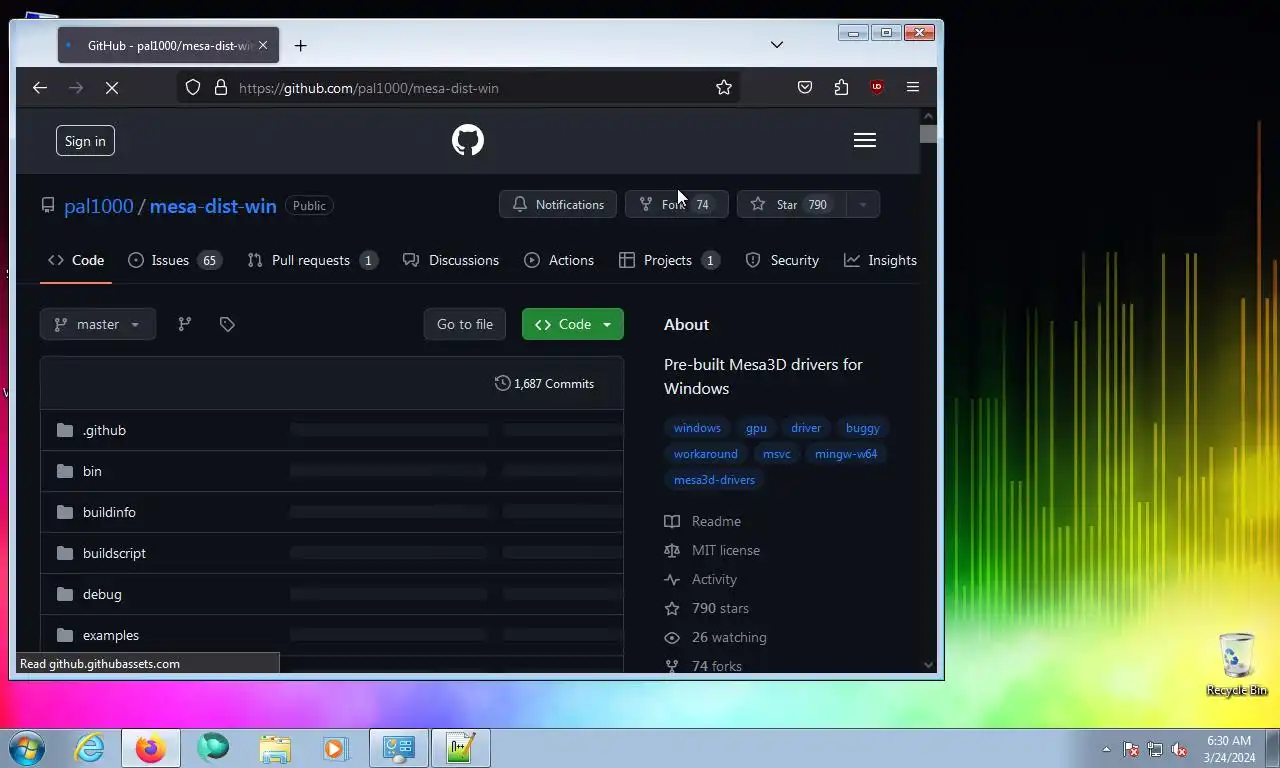Click the mesa-dist-win repository name link

click(213, 206)
